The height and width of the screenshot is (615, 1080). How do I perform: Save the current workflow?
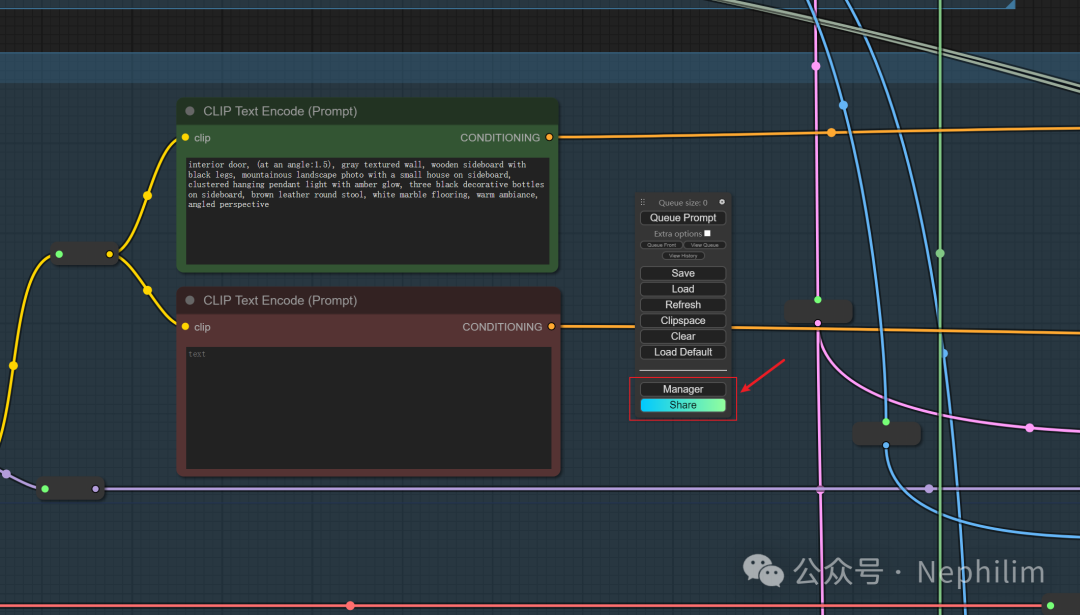pyautogui.click(x=683, y=273)
